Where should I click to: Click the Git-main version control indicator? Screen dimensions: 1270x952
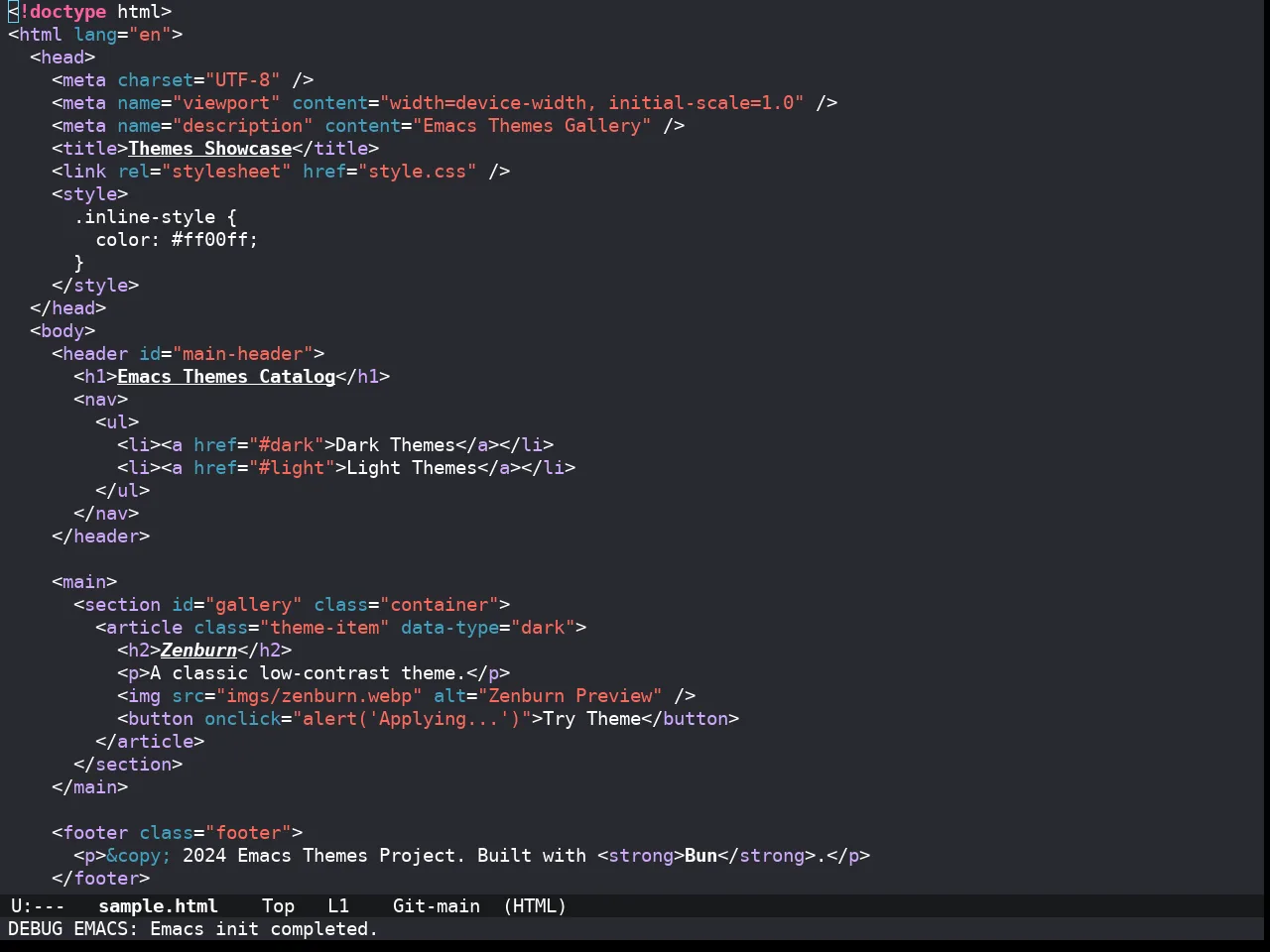pos(437,906)
